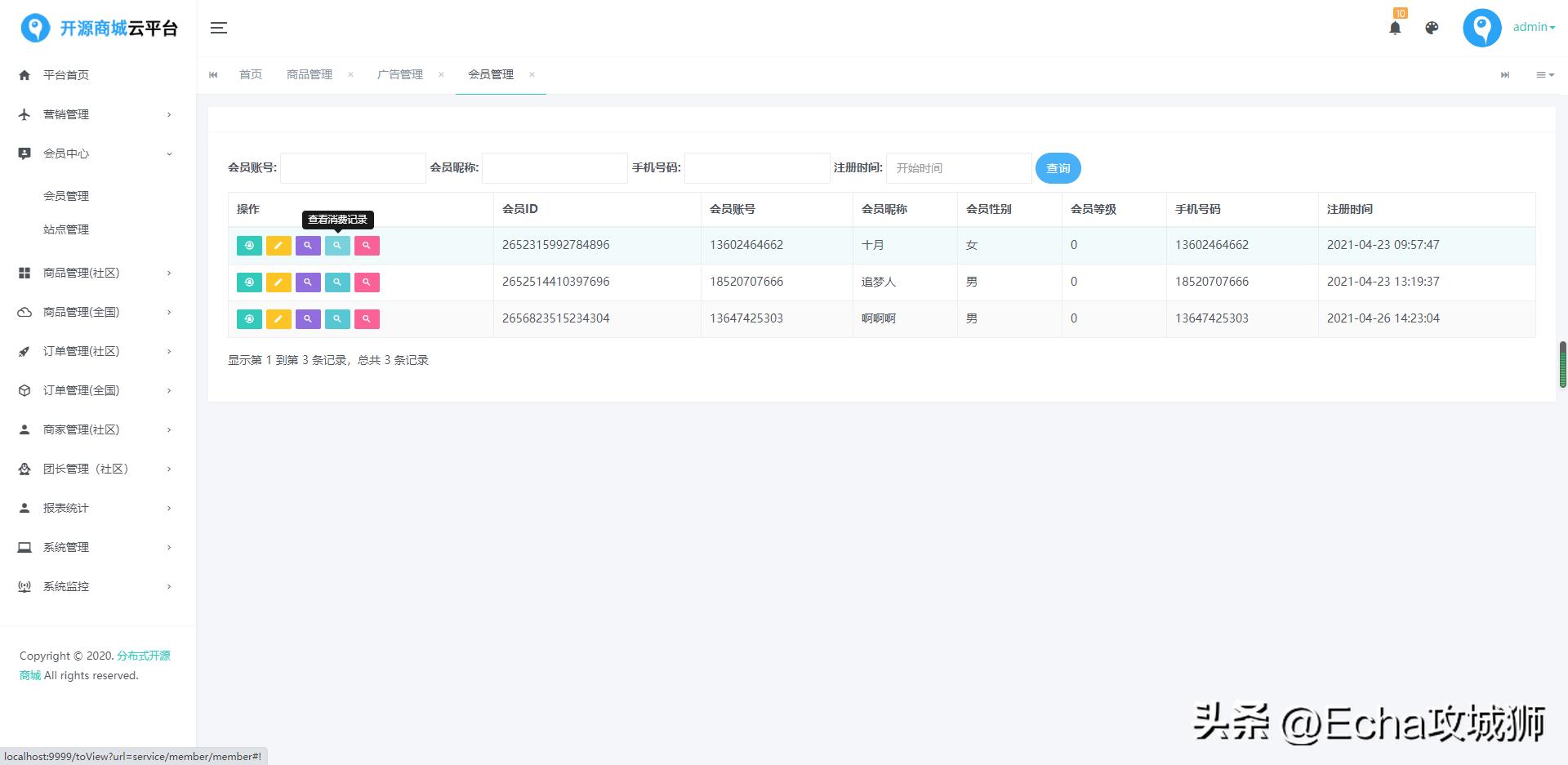Screen dimensions: 1568x765
Task: Click the purple view icon for 18520707666
Action: 308,282
